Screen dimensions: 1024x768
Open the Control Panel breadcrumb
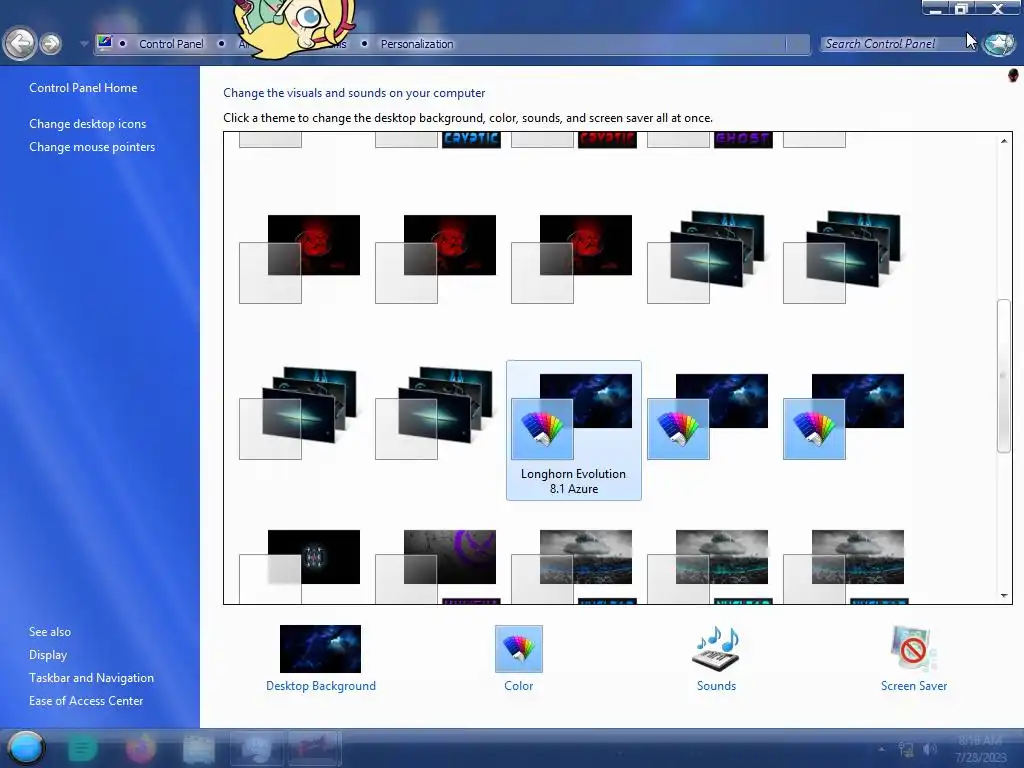tap(171, 44)
